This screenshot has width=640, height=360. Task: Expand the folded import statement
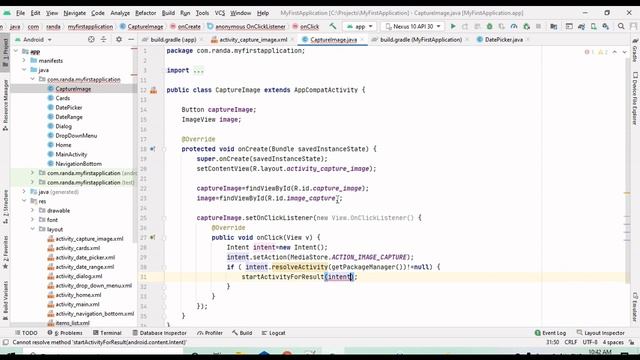(198, 70)
